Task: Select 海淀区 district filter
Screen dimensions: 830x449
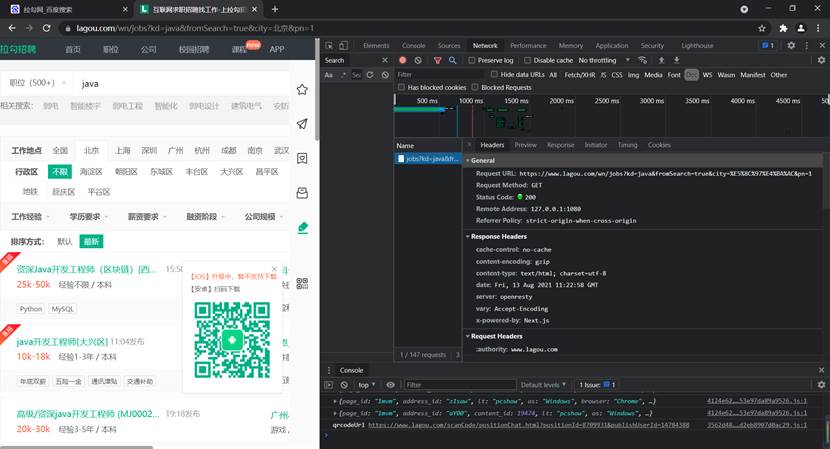Action: (x=91, y=172)
